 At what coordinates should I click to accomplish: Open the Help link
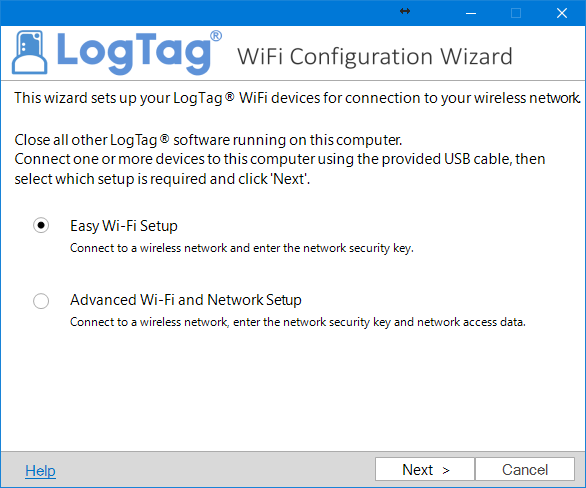pos(40,471)
